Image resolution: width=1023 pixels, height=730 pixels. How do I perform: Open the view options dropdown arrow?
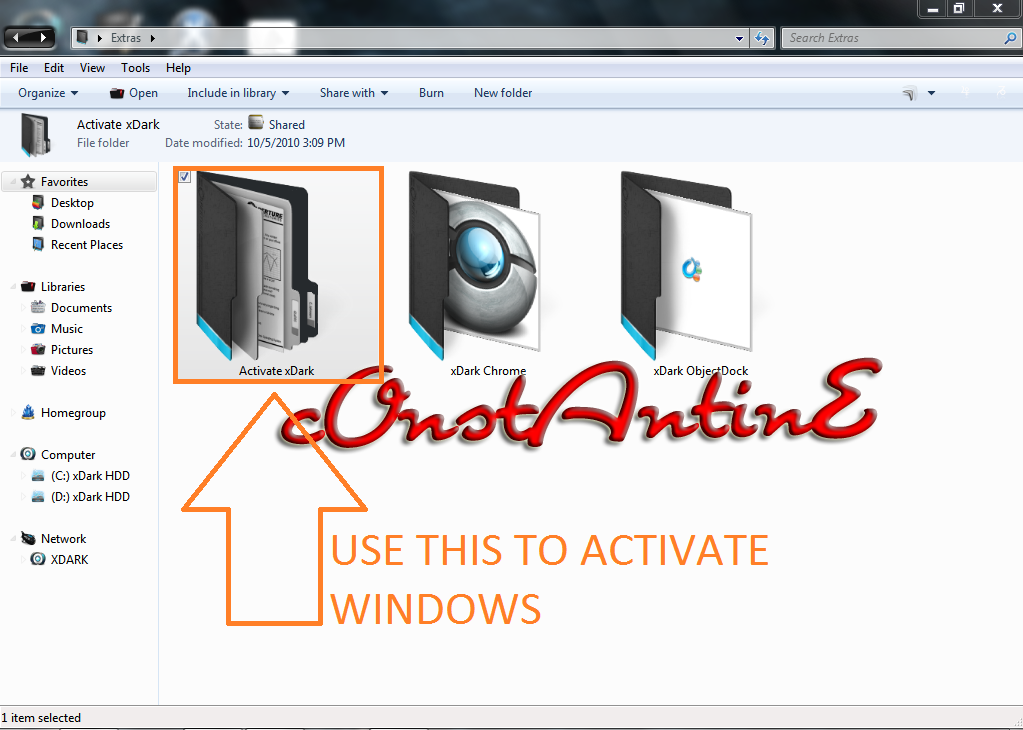tap(932, 93)
